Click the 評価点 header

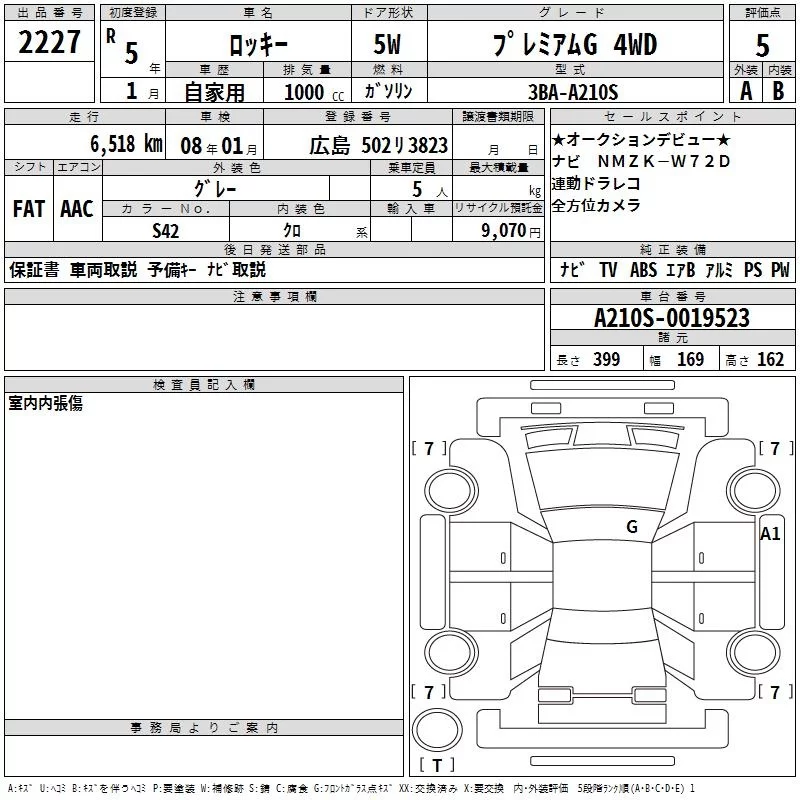click(x=762, y=13)
